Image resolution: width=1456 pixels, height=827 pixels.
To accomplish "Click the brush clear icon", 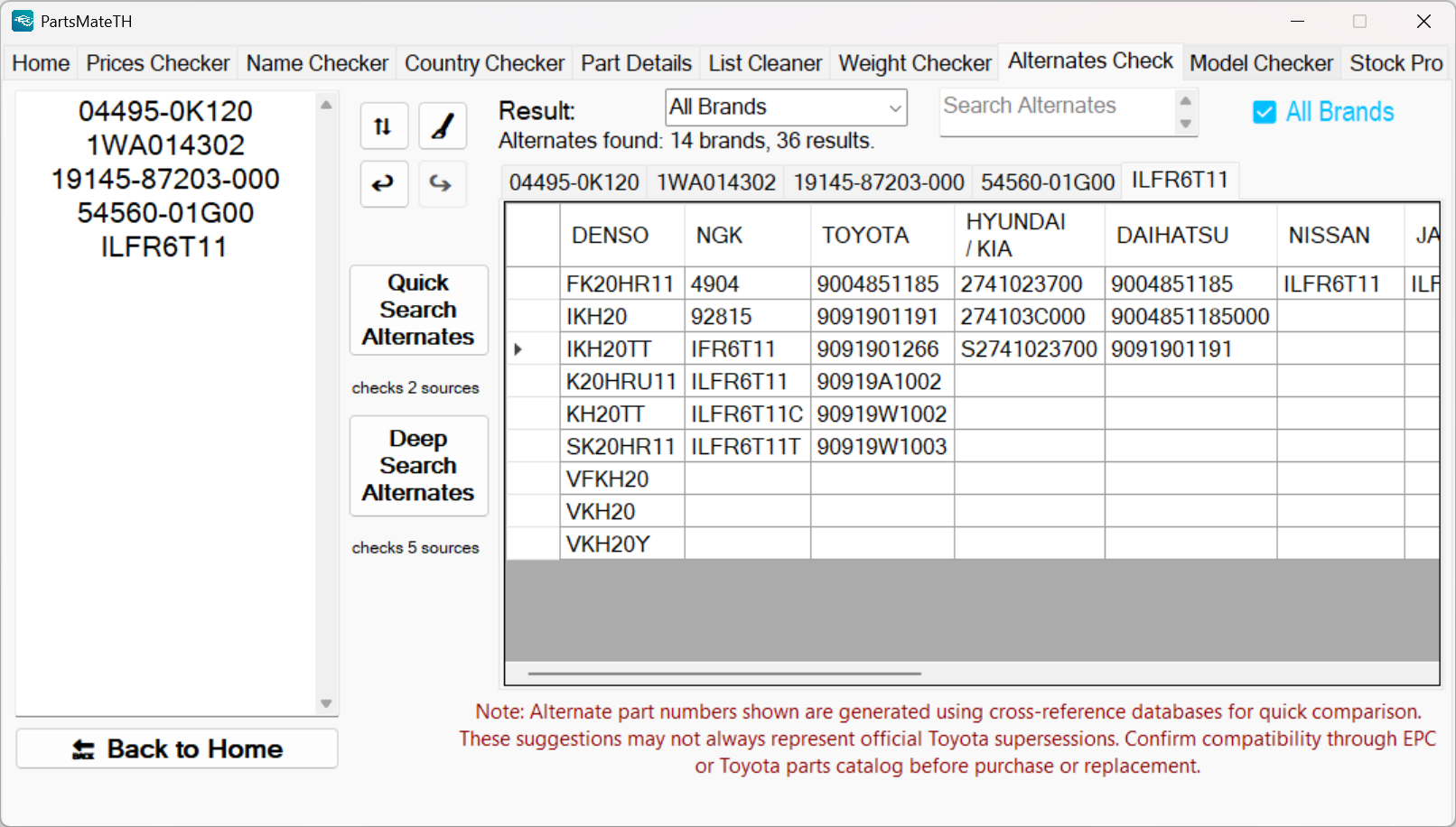I will click(x=443, y=126).
